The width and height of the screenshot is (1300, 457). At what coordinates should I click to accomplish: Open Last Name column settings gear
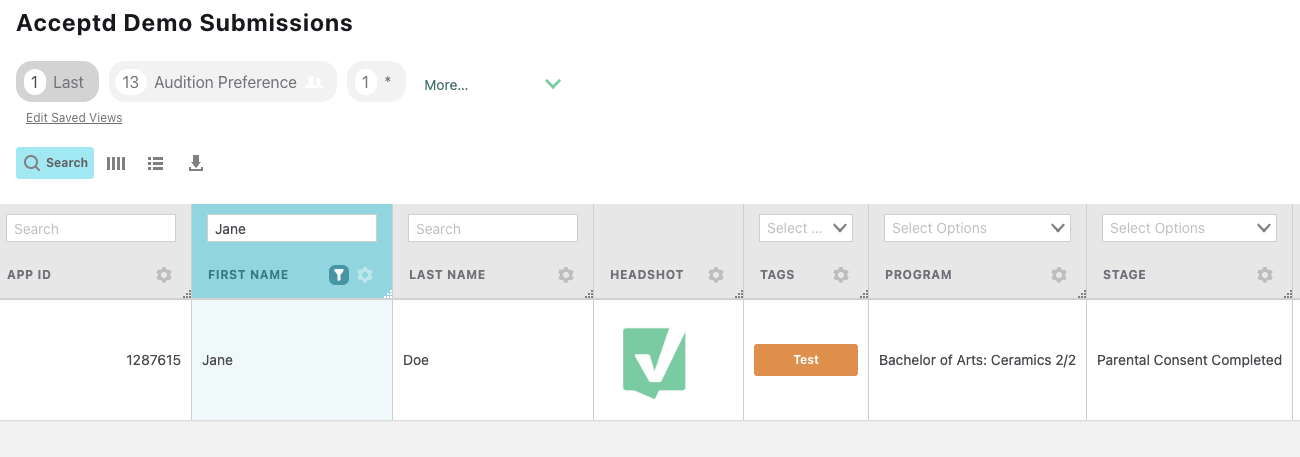pos(566,275)
